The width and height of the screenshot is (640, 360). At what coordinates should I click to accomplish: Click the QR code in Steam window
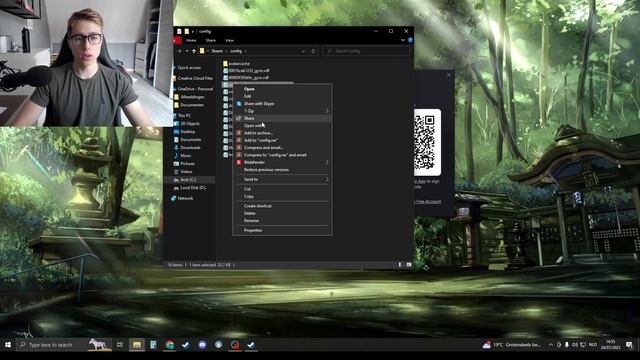[x=427, y=142]
